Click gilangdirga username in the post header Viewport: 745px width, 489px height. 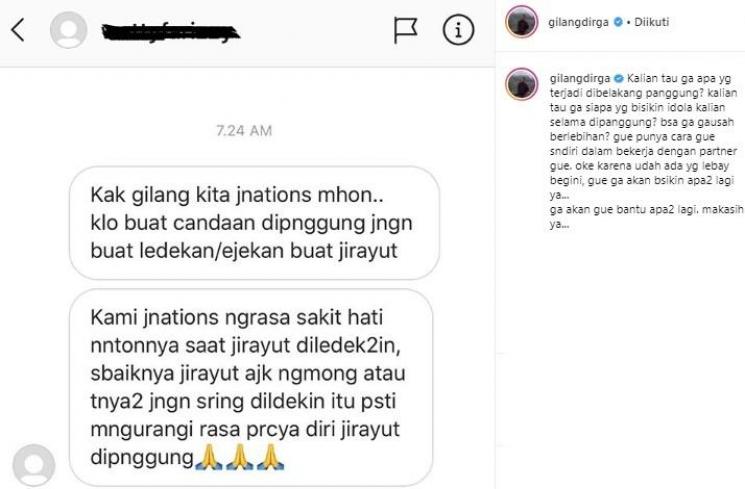[x=578, y=22]
